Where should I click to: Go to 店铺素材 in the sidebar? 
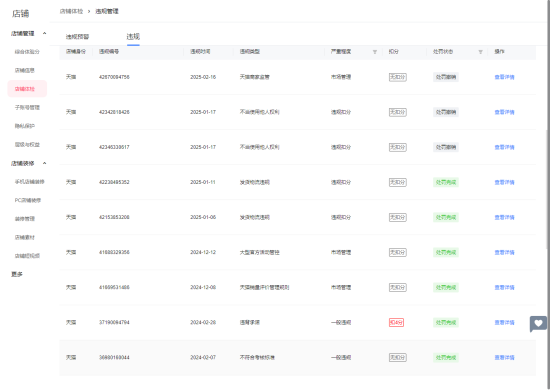25,237
